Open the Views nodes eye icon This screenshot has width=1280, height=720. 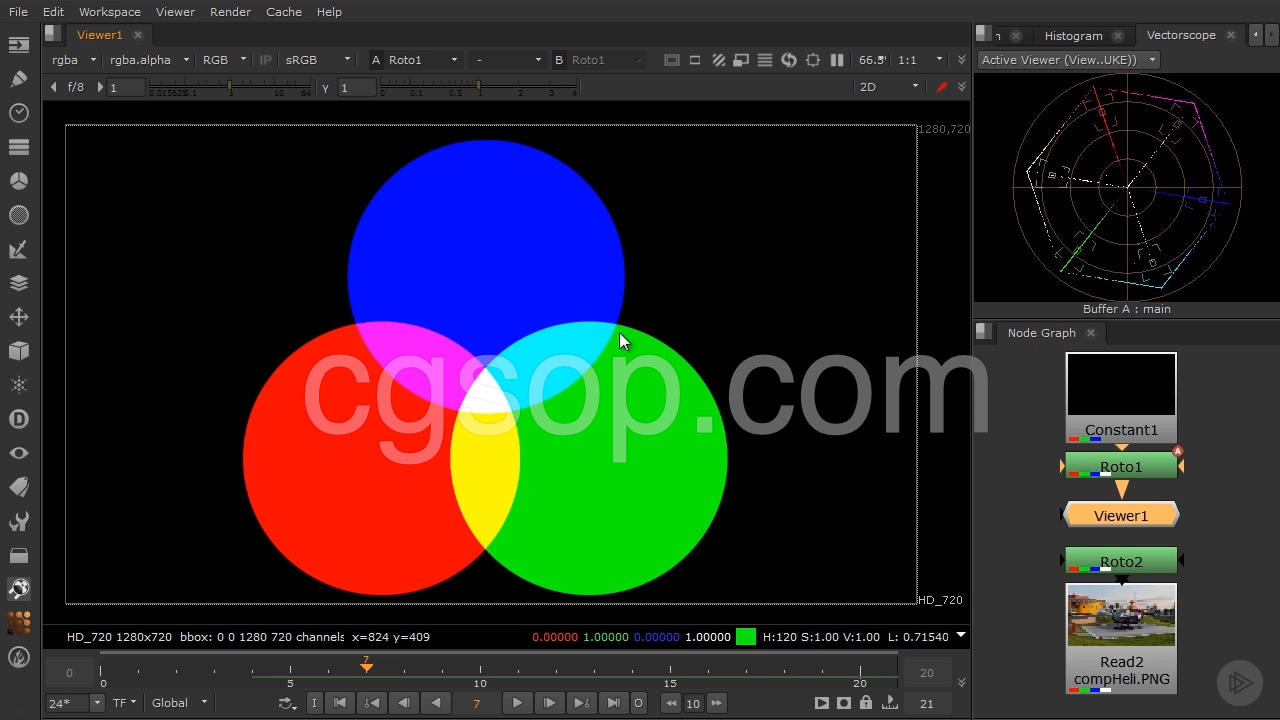(x=19, y=453)
